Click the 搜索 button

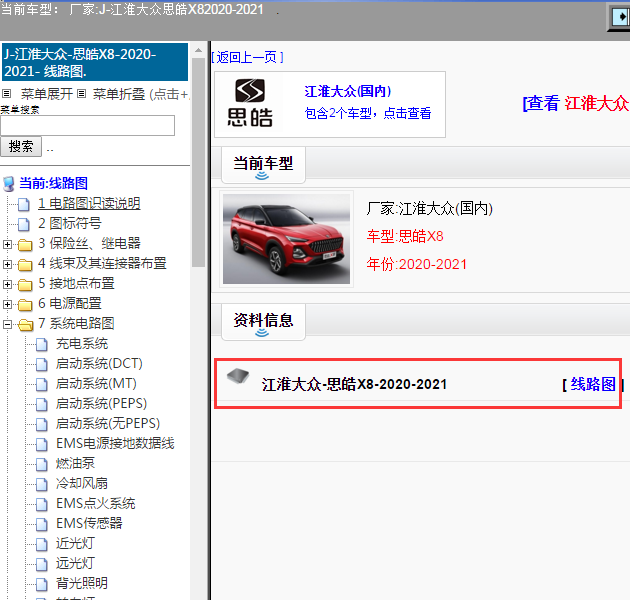pos(21,147)
